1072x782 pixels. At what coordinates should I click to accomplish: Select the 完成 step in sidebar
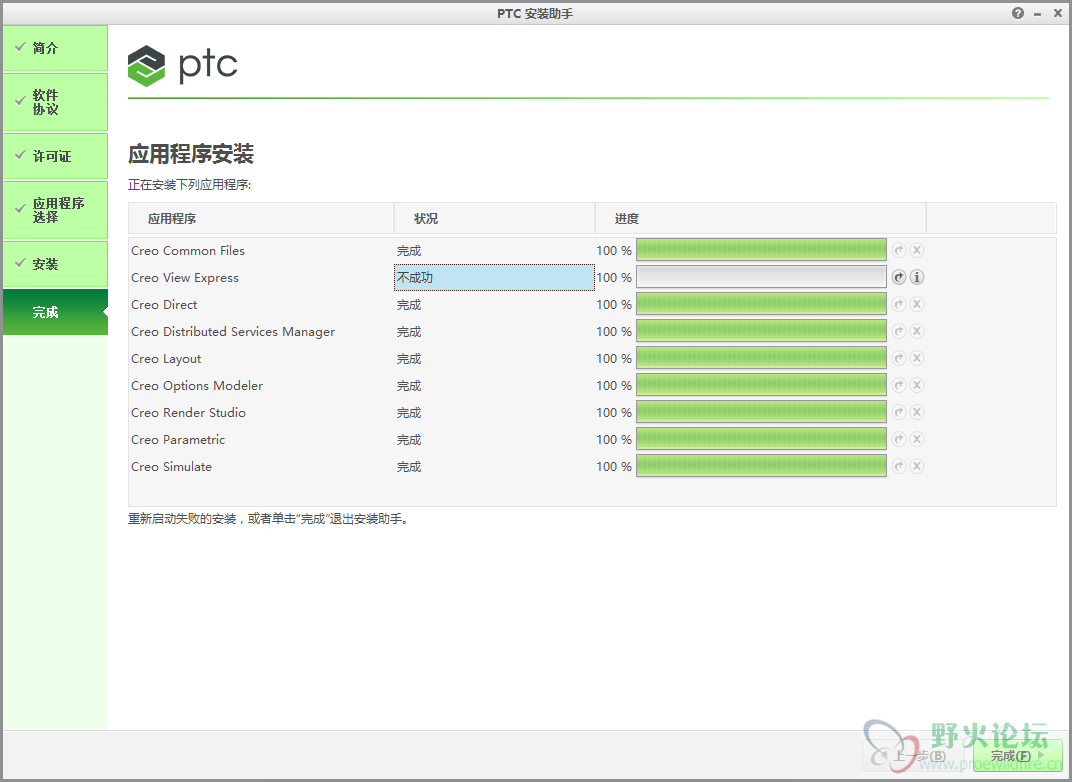pos(55,312)
